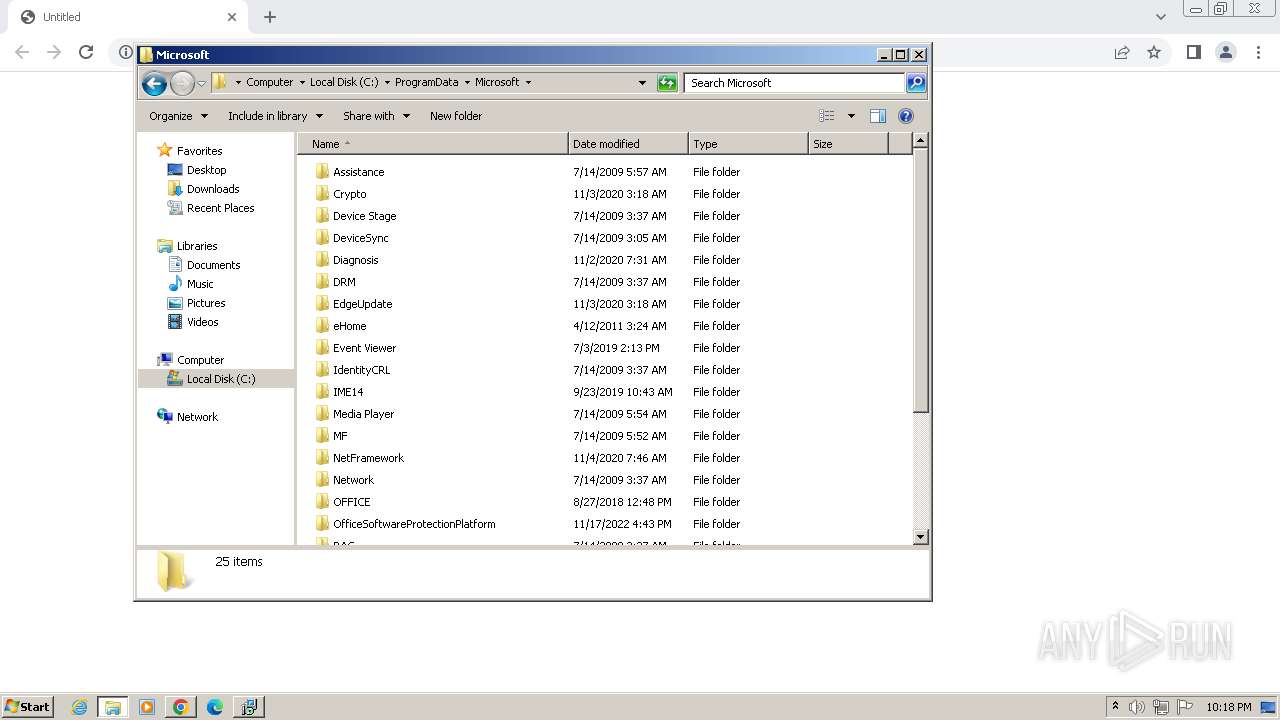The image size is (1280, 720).
Task: Select Computer in the navigation pane
Action: coord(200,360)
